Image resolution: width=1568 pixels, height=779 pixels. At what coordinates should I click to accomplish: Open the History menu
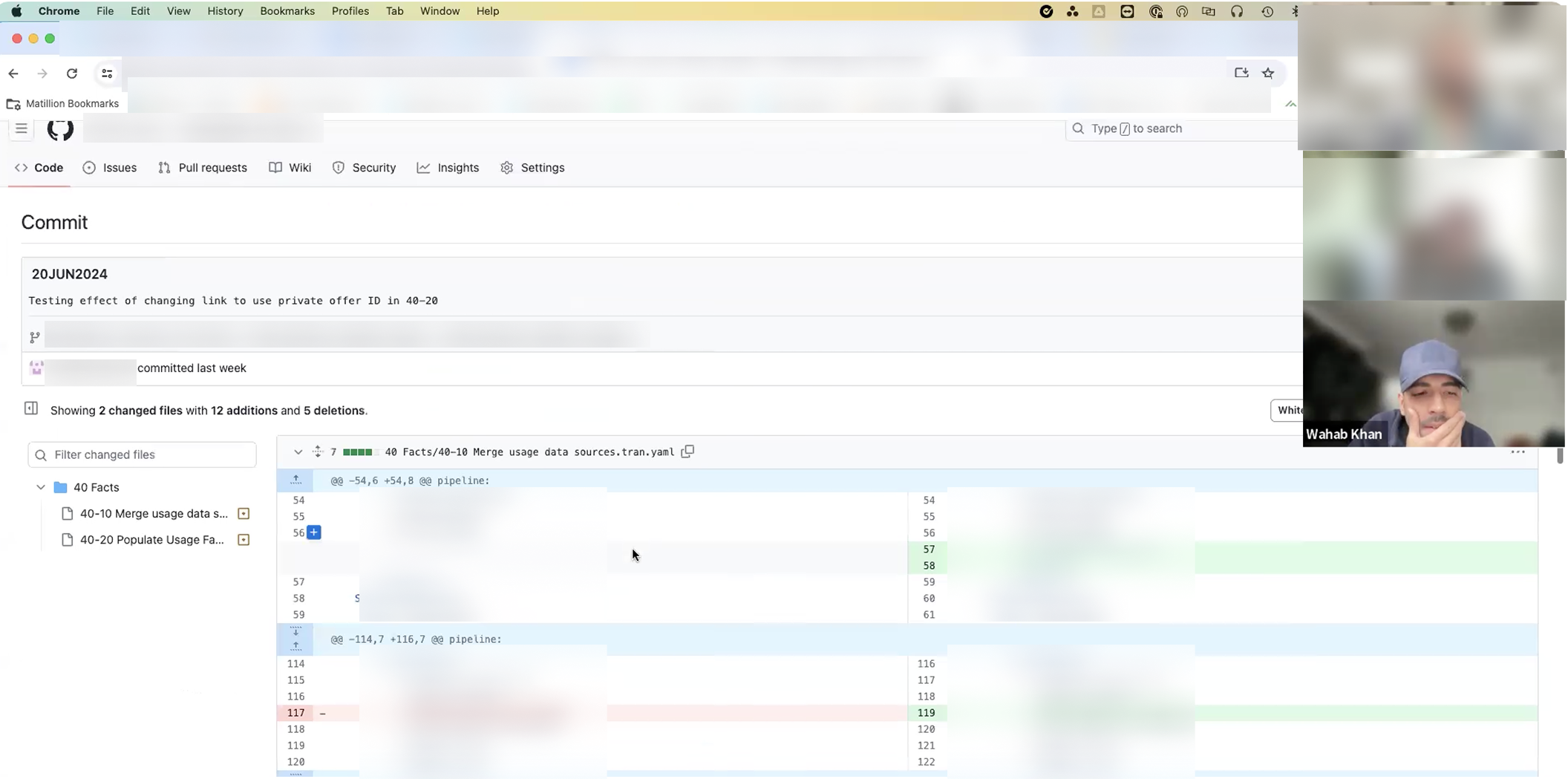225,11
